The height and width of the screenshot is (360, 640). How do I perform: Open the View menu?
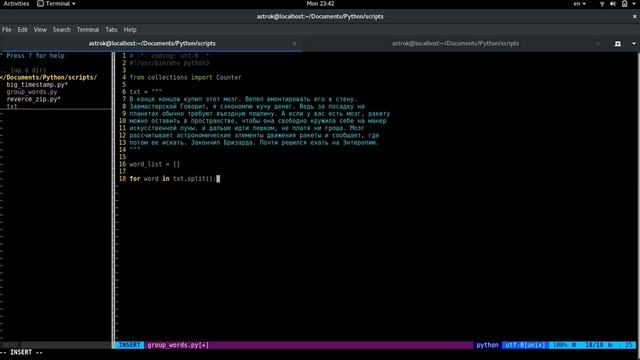[x=40, y=30]
